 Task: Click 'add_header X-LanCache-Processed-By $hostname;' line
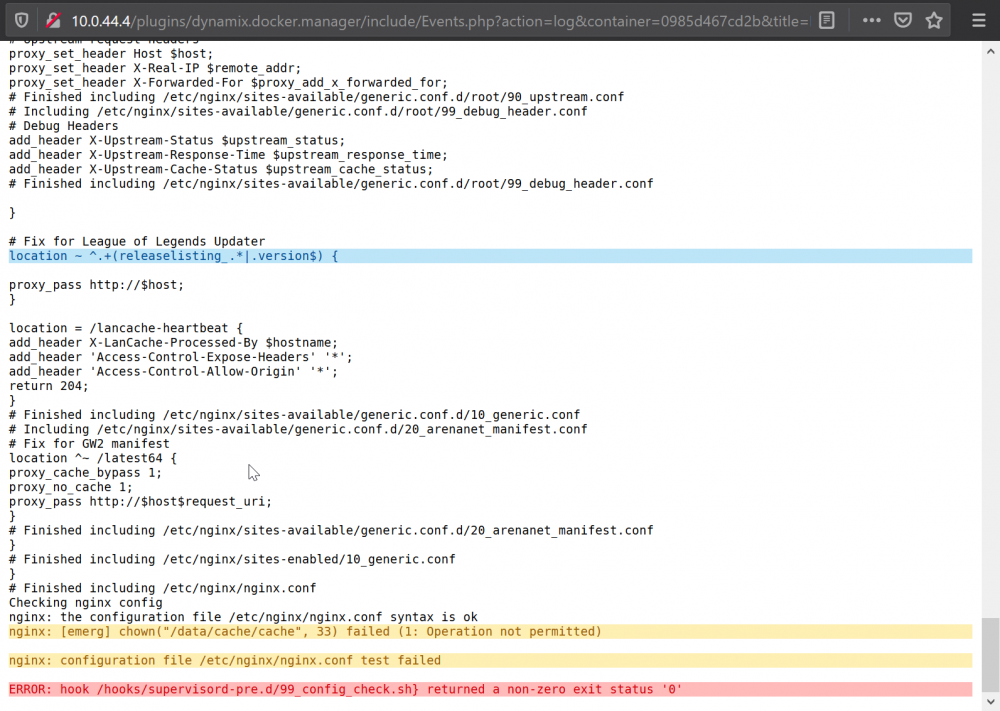point(173,342)
